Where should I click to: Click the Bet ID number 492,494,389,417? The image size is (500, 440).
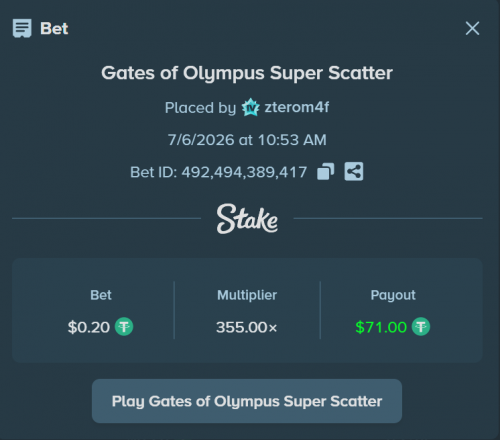click(244, 172)
